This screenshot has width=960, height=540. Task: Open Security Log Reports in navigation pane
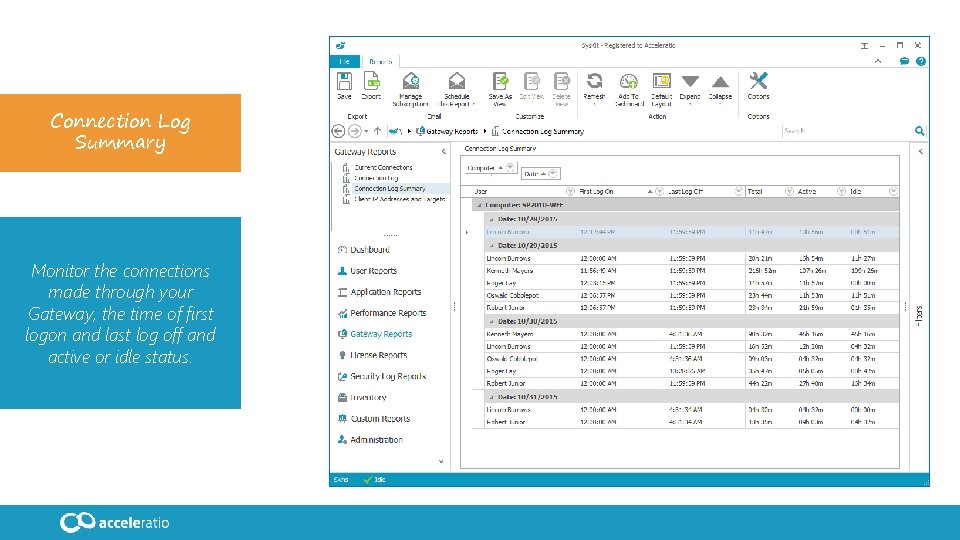pos(382,377)
